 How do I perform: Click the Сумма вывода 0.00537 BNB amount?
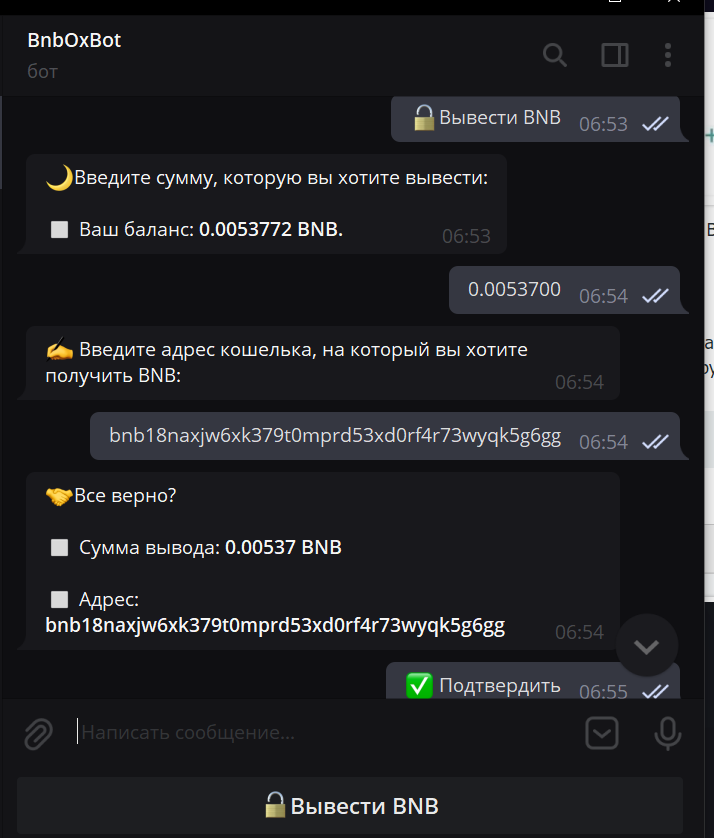283,547
